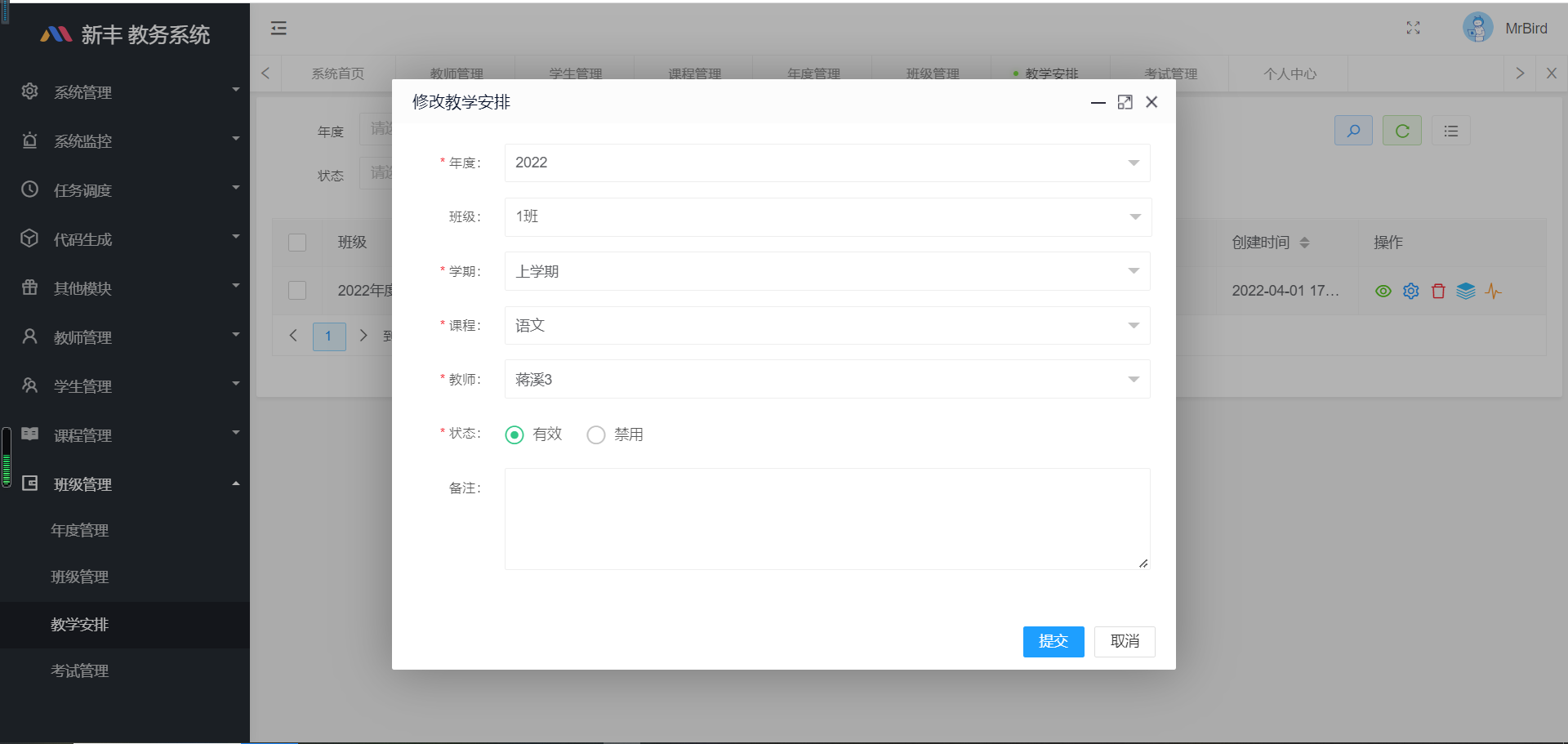Click the 教师管理 person icon
The height and width of the screenshot is (744, 1568).
pos(29,336)
